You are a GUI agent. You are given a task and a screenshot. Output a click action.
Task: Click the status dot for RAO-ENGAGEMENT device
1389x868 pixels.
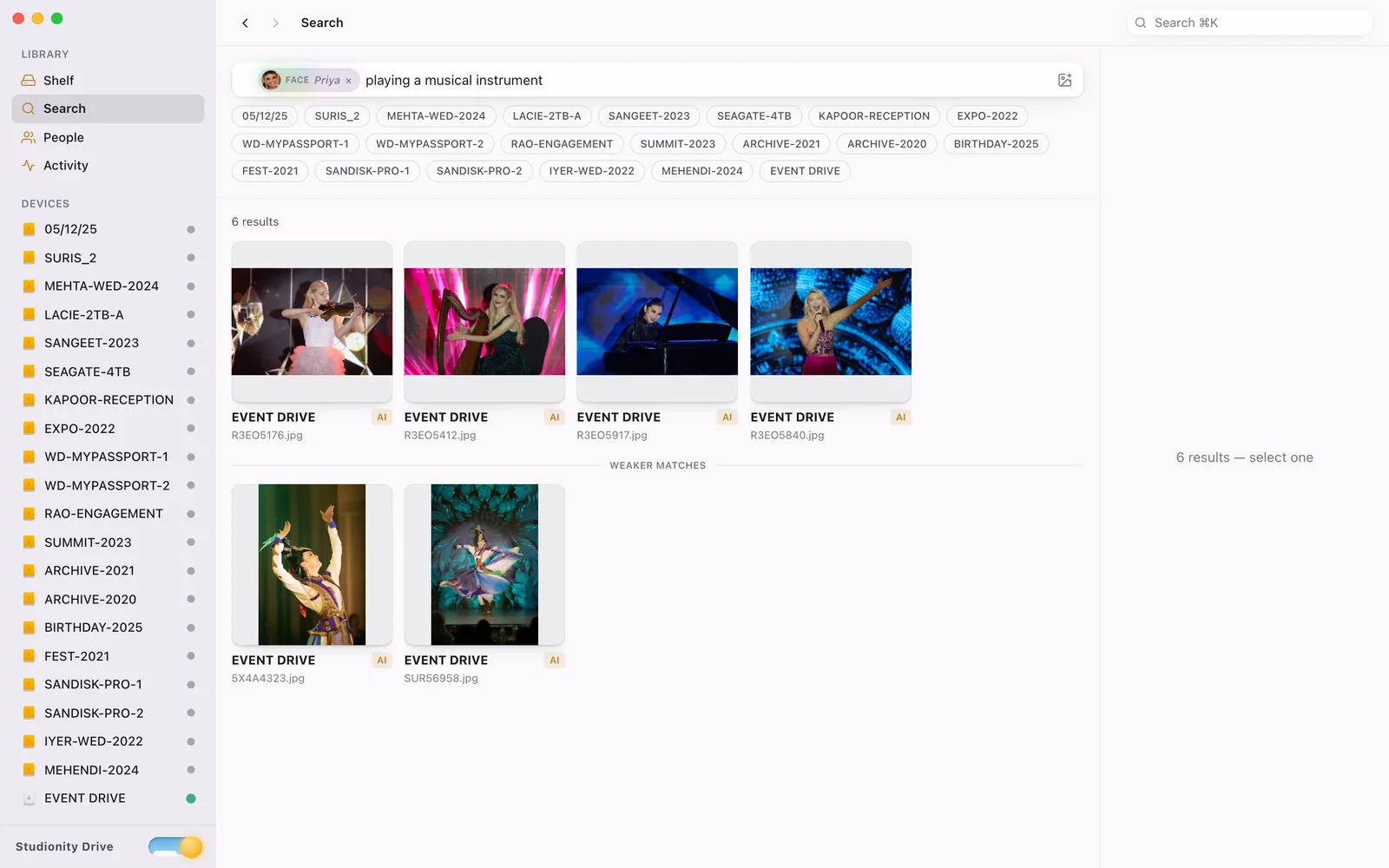click(191, 514)
